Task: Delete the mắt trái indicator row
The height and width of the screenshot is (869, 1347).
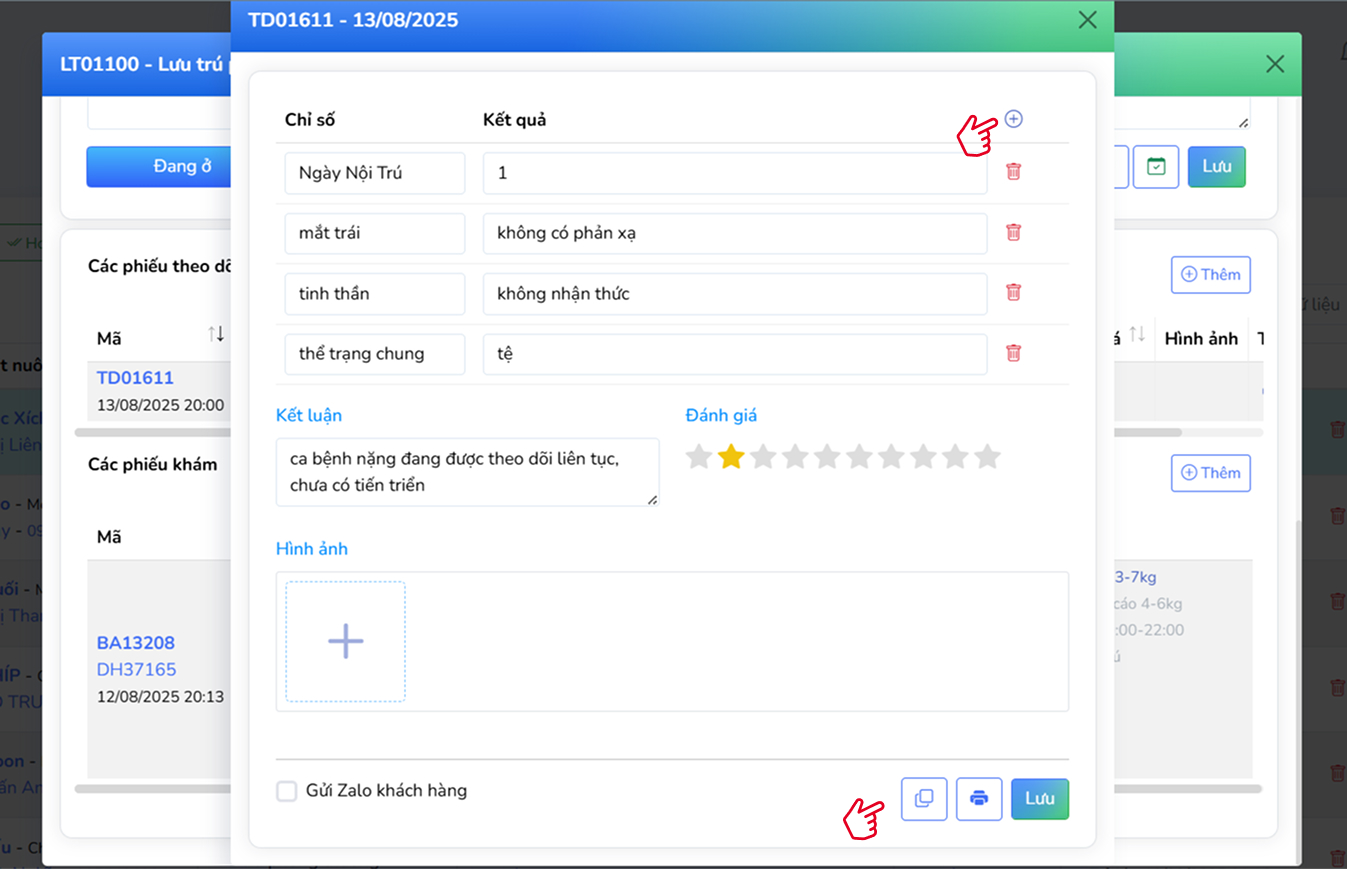Action: coord(1013,233)
